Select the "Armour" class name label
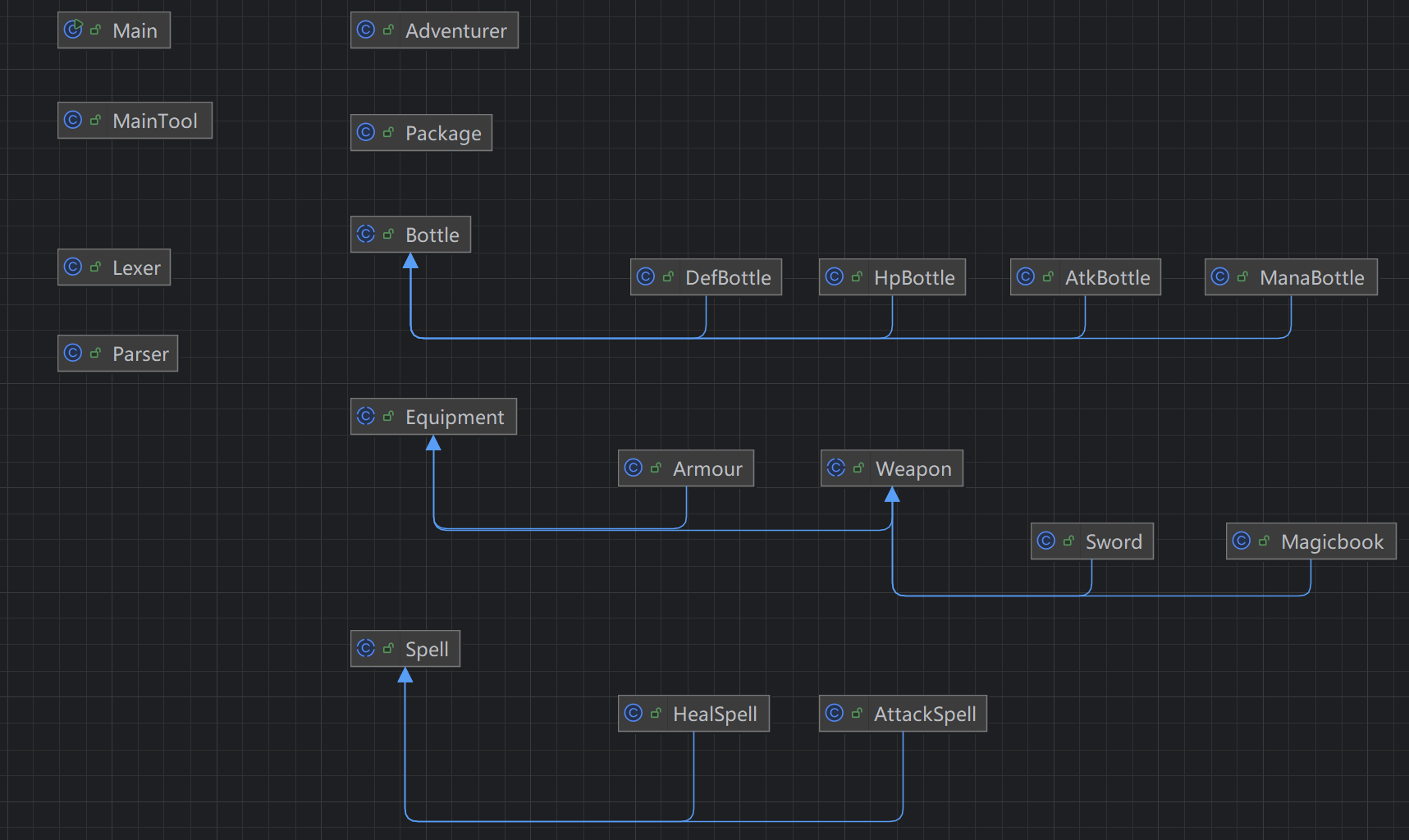 707,468
